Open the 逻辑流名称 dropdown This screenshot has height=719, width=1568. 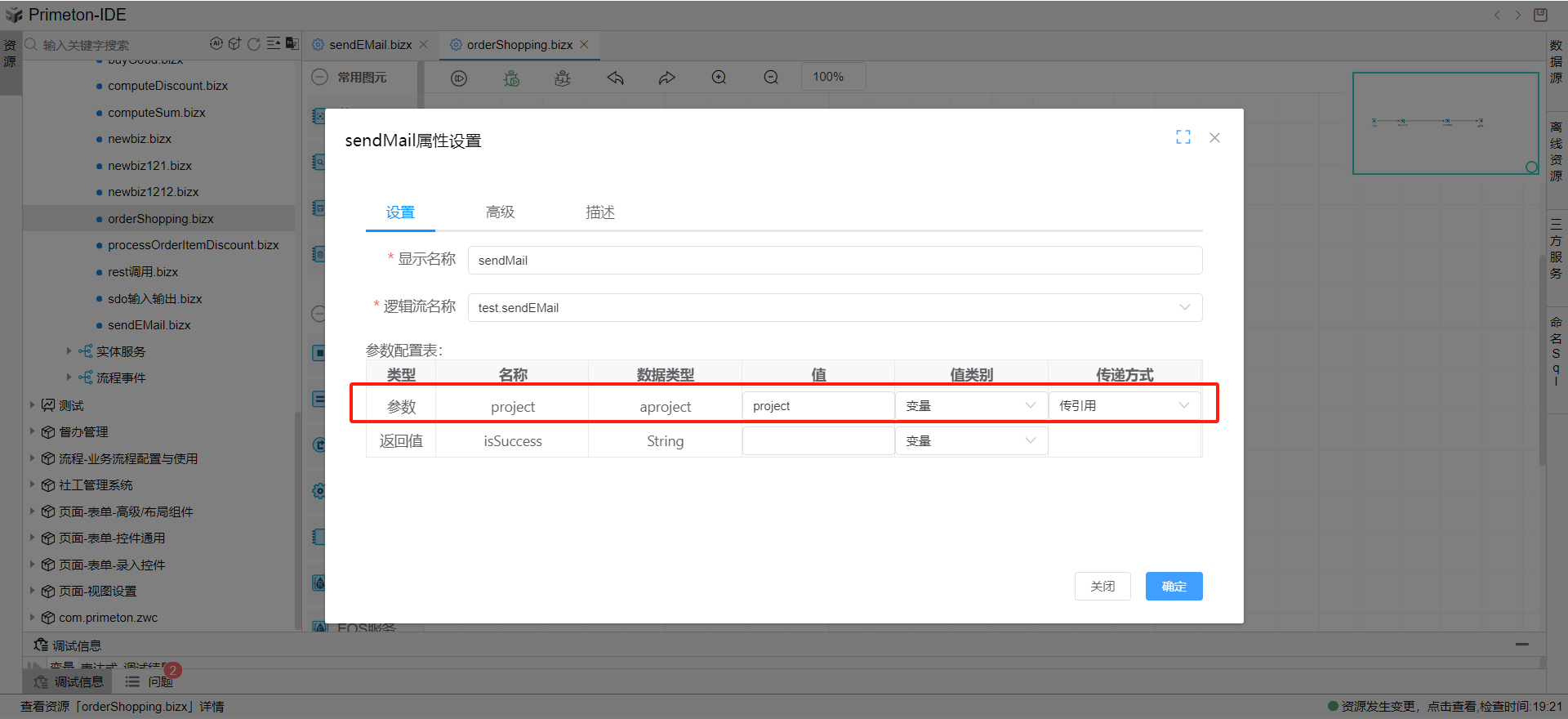(835, 307)
